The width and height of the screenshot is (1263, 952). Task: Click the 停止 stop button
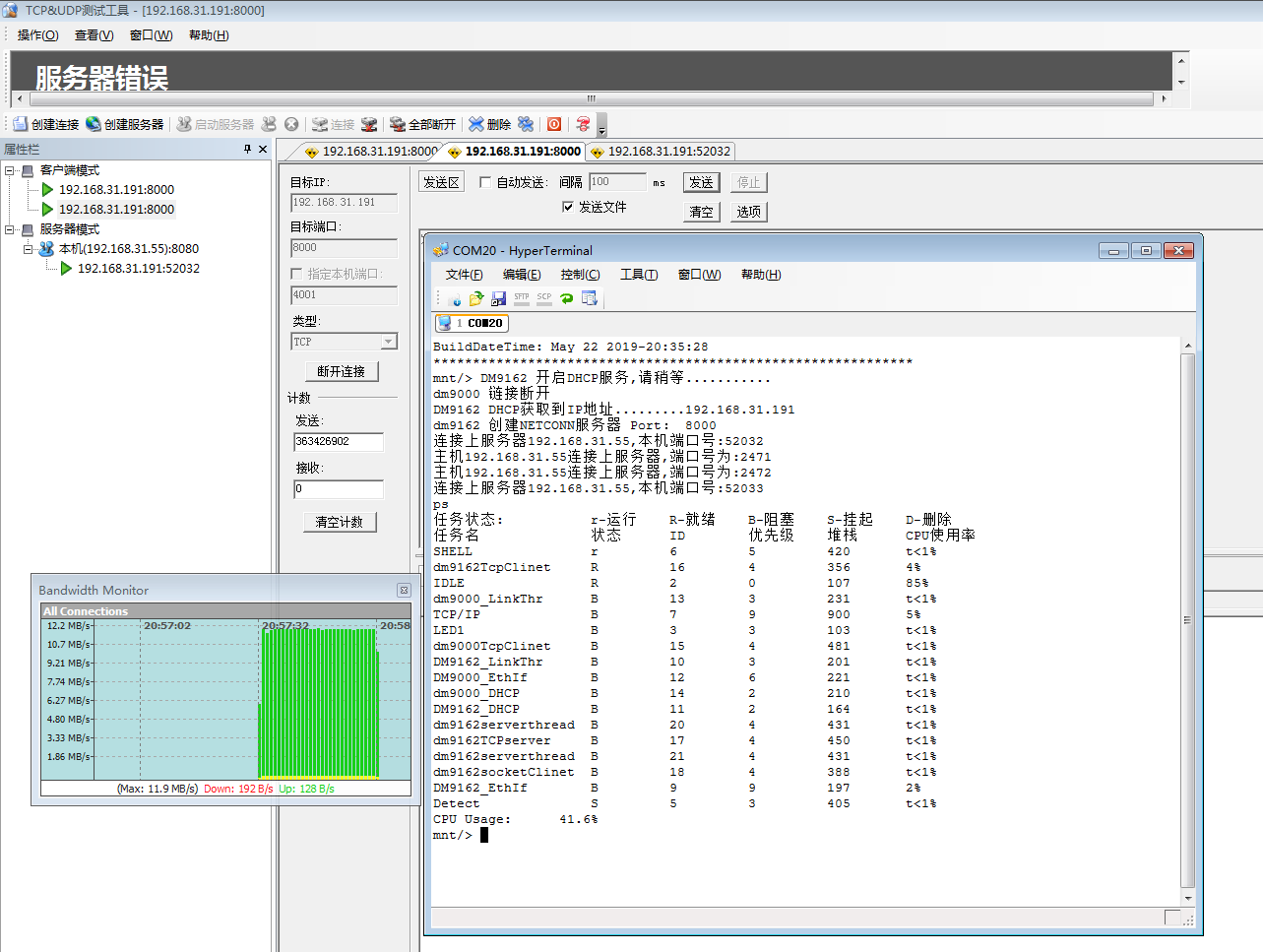click(749, 182)
